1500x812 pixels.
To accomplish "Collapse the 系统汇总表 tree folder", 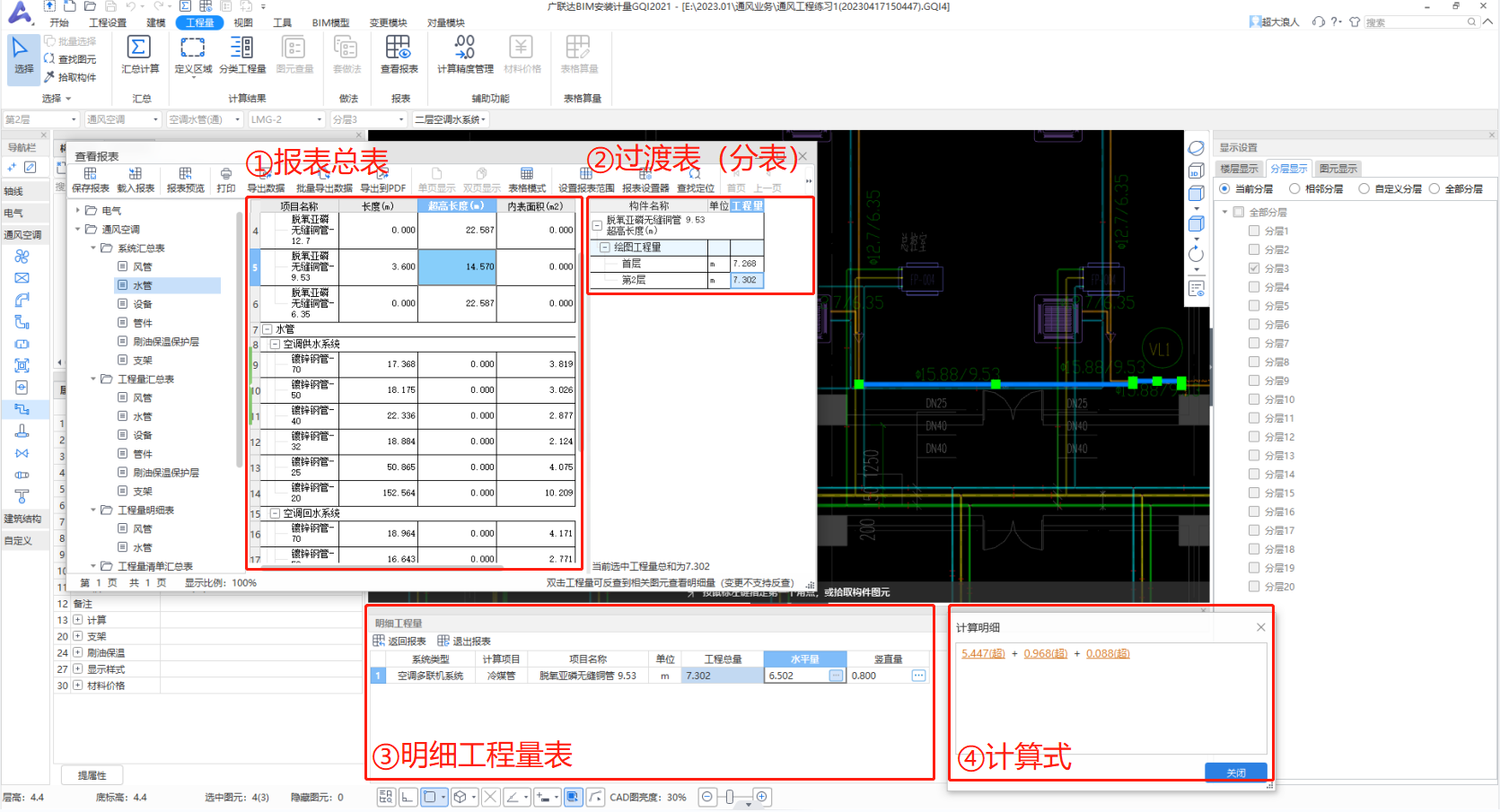I will (93, 249).
